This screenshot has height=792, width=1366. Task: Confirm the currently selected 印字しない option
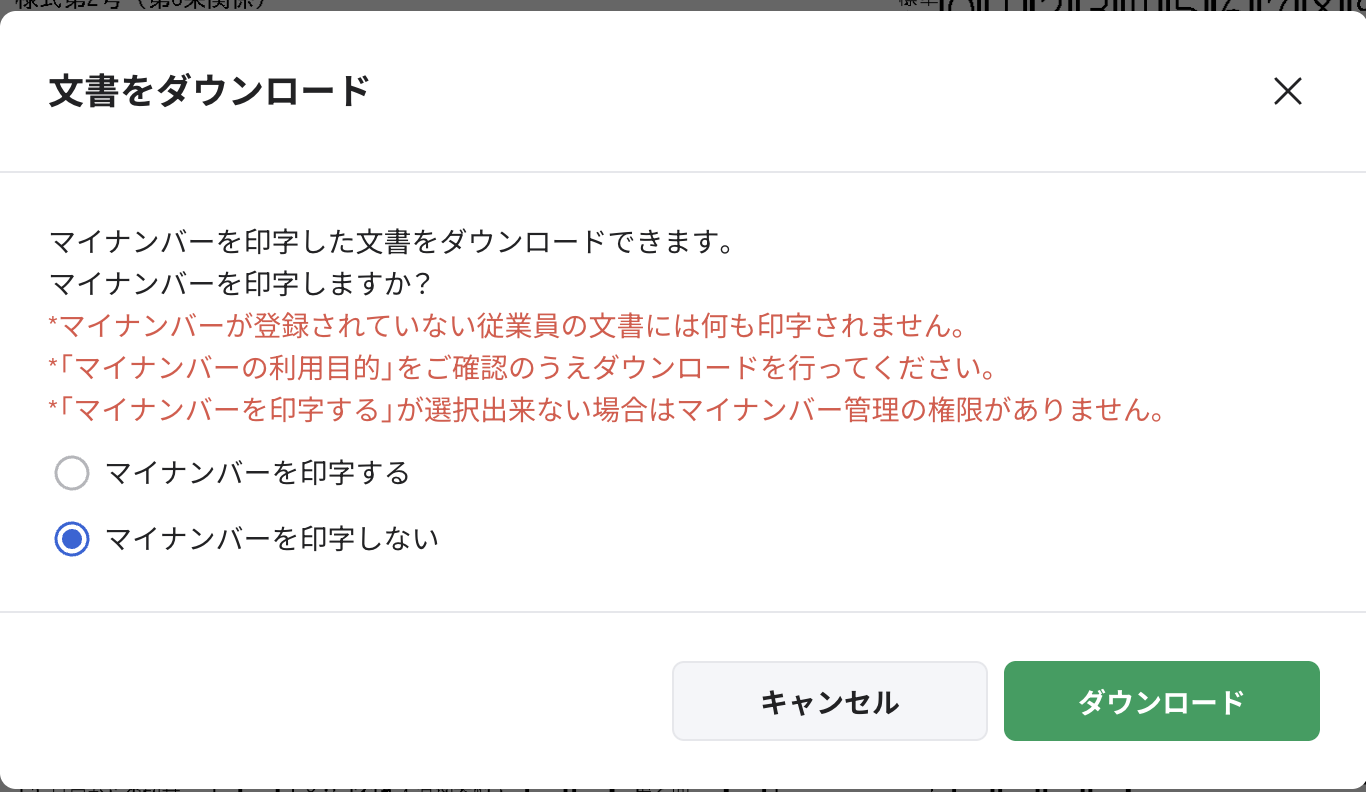pos(72,538)
